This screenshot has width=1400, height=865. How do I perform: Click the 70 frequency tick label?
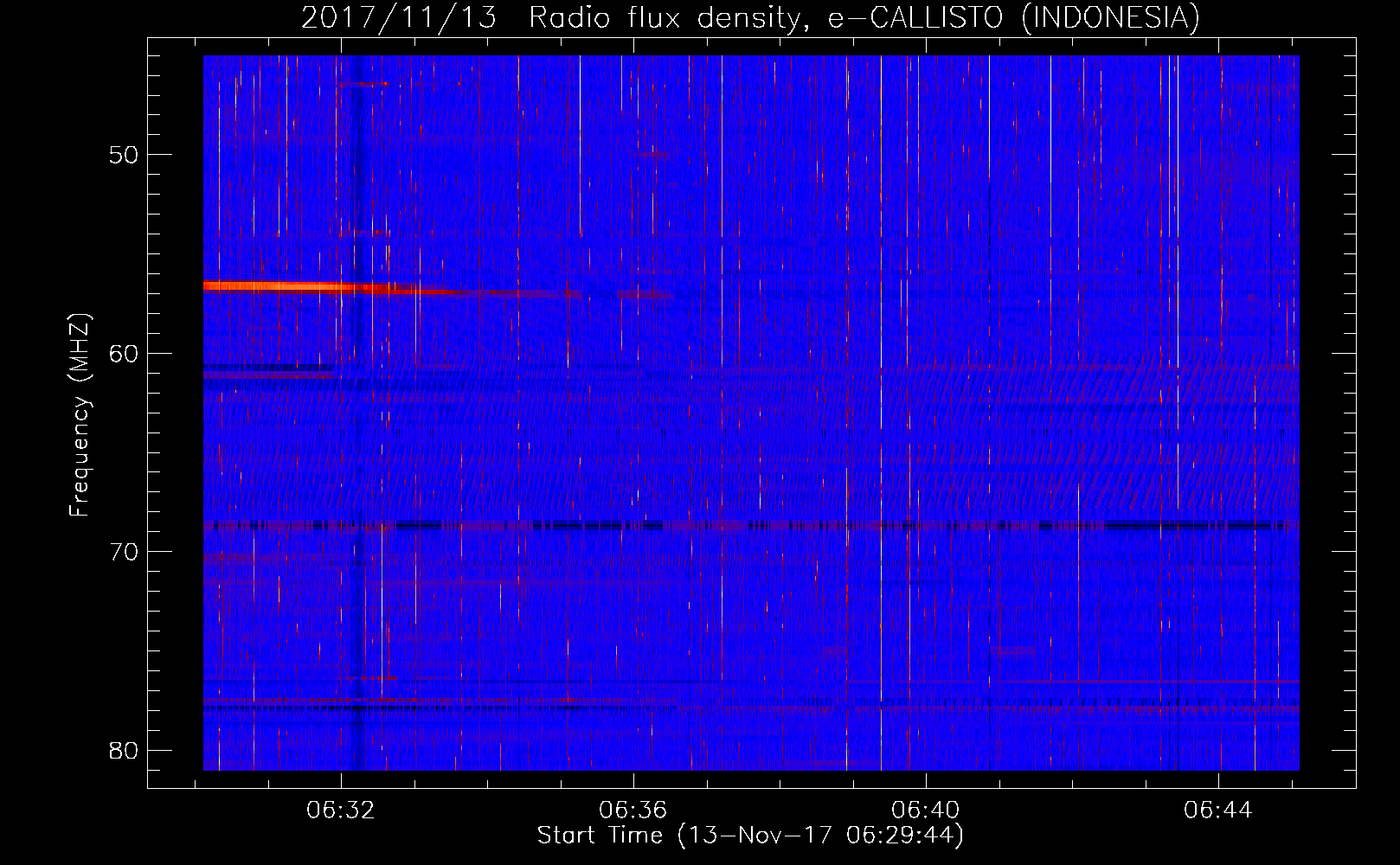pyautogui.click(x=125, y=552)
